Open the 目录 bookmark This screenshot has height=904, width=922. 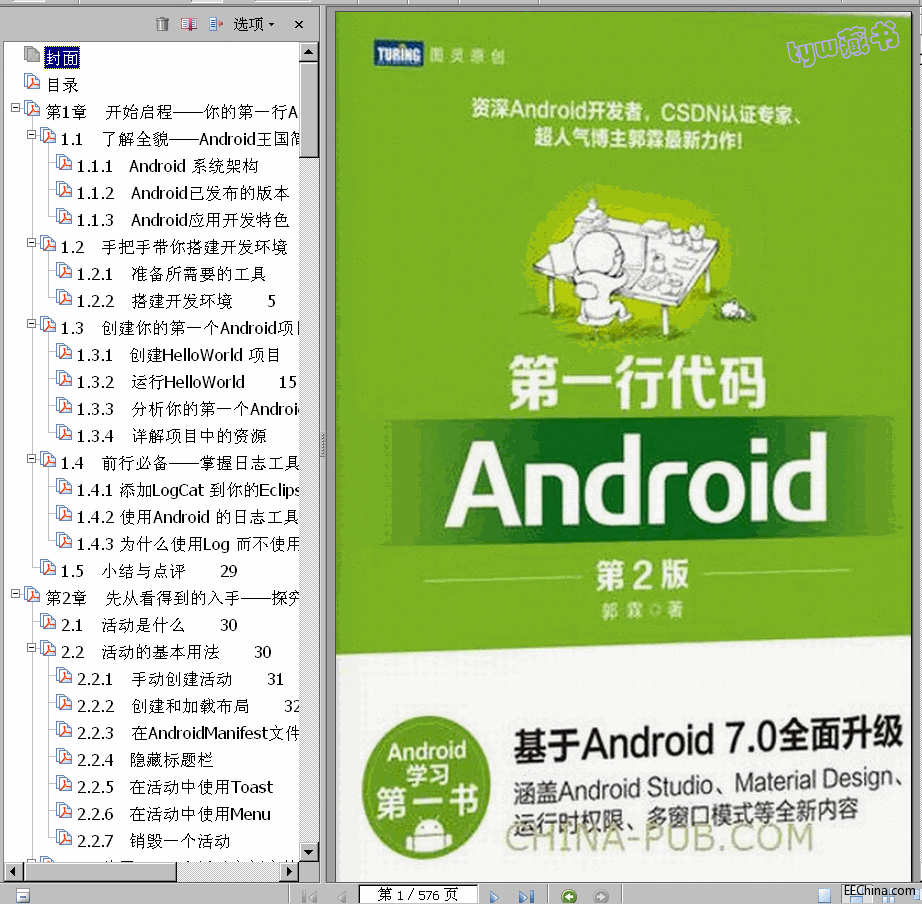point(62,85)
